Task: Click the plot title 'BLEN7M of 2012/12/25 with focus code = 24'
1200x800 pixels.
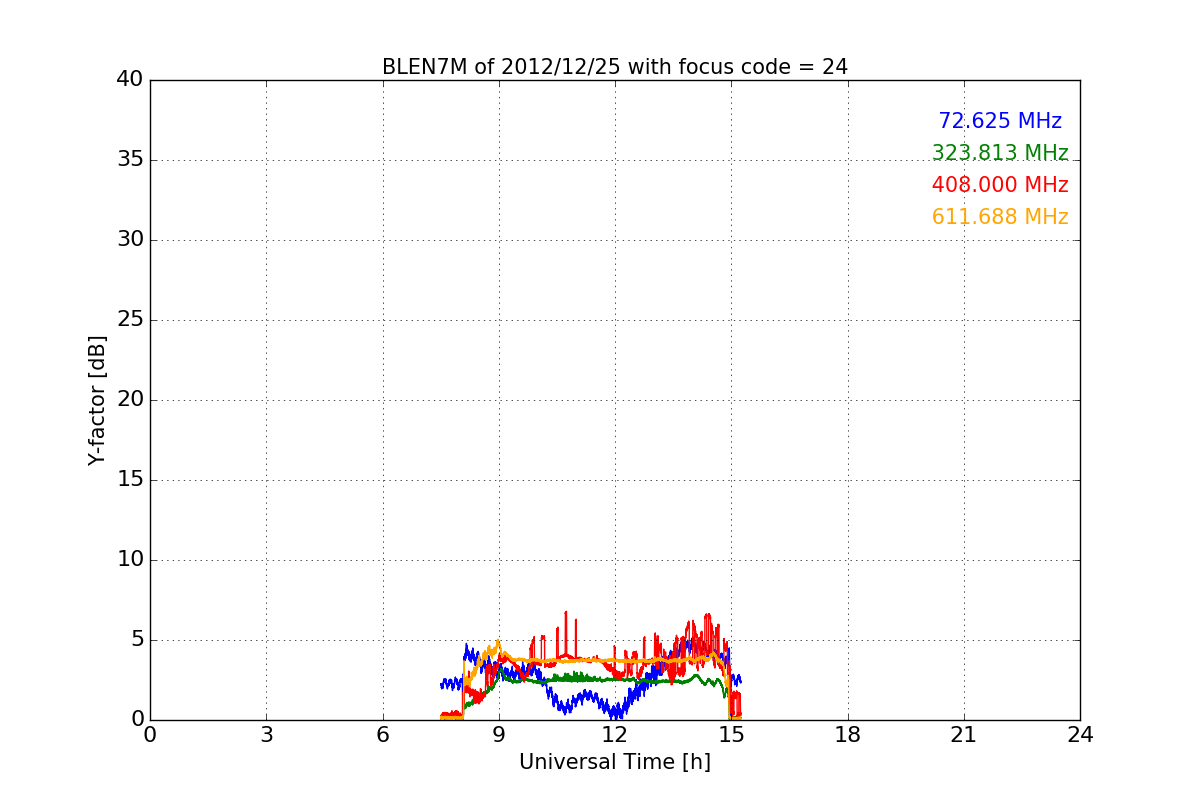Action: tap(615, 67)
